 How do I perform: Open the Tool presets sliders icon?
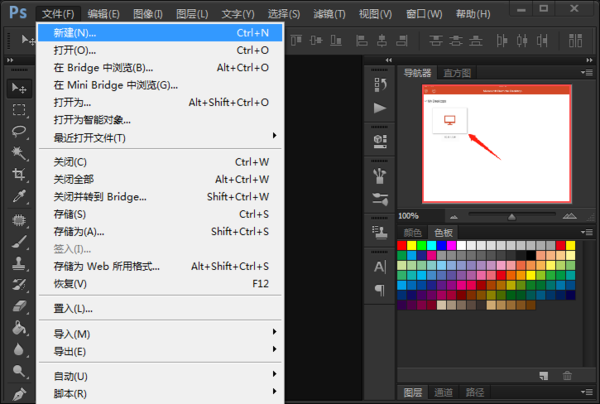(380, 199)
